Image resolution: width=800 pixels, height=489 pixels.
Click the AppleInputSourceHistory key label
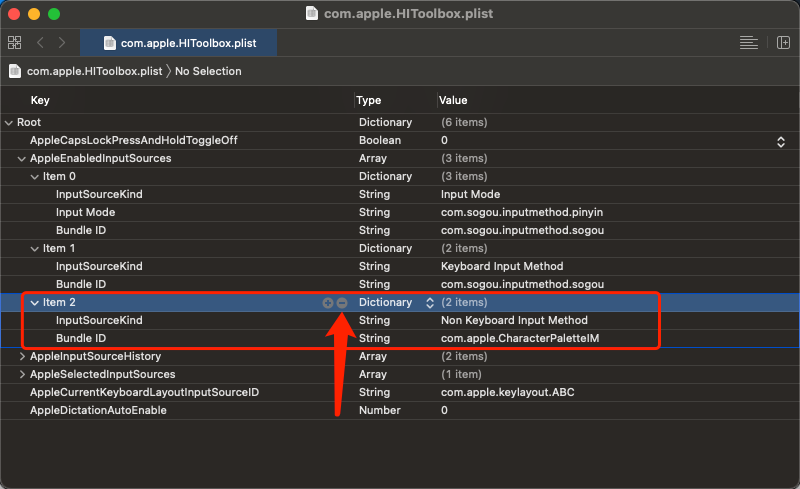[95, 356]
